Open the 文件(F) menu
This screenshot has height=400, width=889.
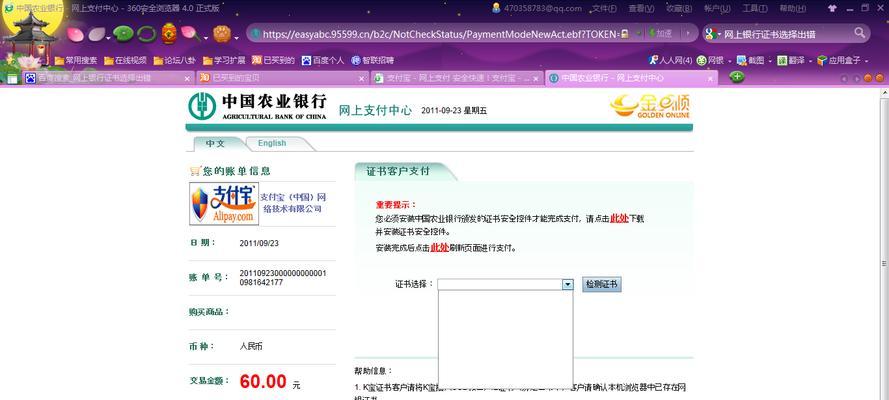tap(604, 8)
